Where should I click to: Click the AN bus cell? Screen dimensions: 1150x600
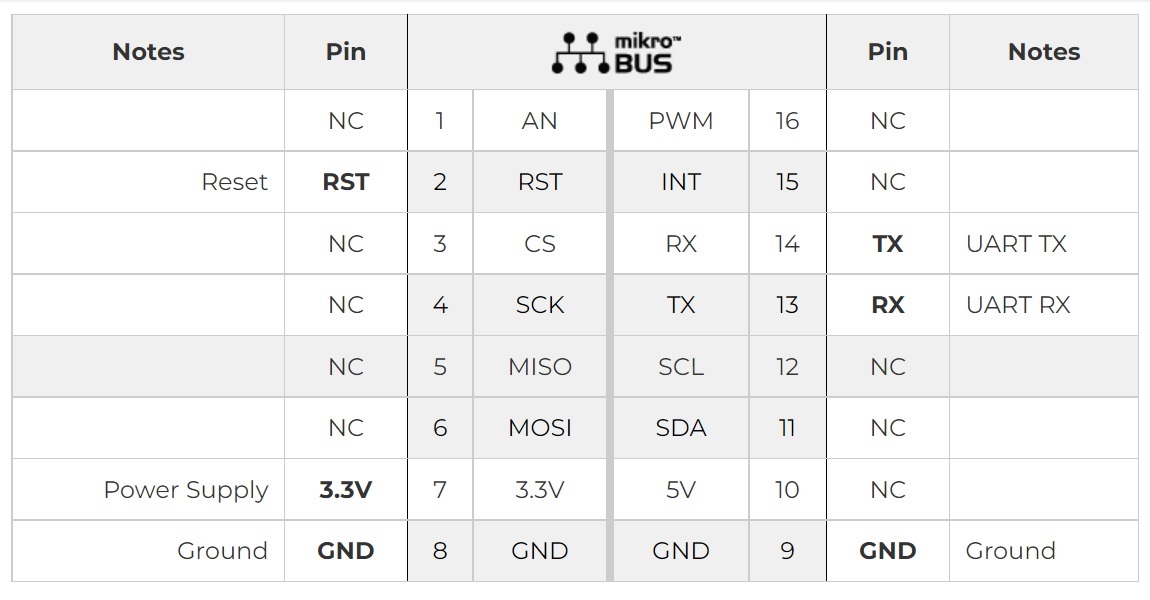540,121
